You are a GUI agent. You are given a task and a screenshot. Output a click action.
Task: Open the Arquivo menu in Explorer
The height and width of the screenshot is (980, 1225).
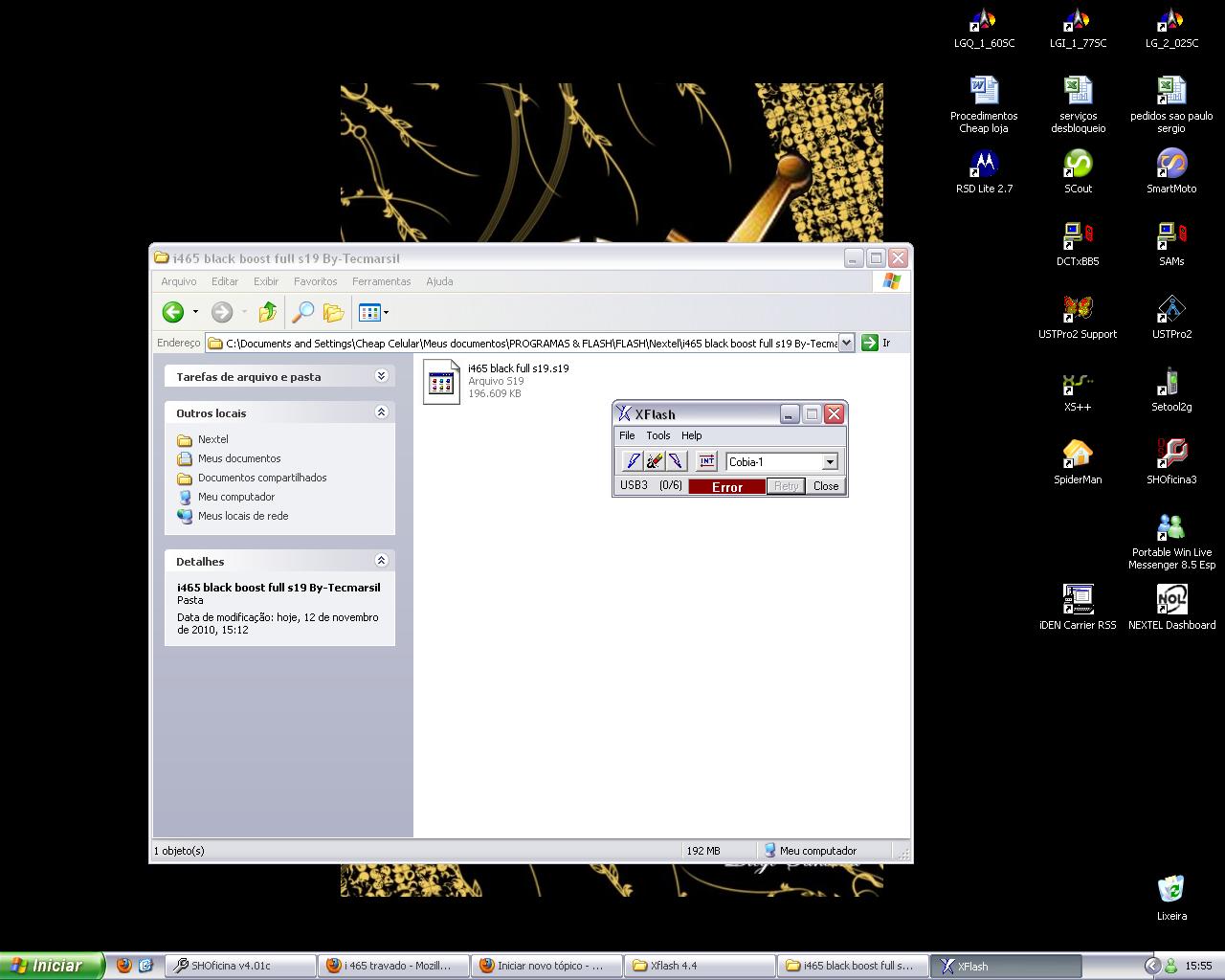[179, 281]
